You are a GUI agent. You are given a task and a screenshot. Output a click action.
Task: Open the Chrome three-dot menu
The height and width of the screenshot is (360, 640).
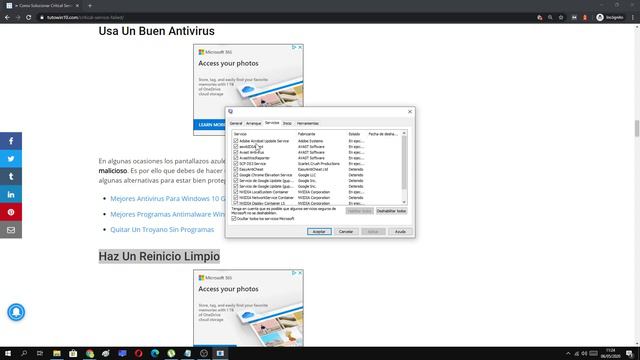pos(633,18)
